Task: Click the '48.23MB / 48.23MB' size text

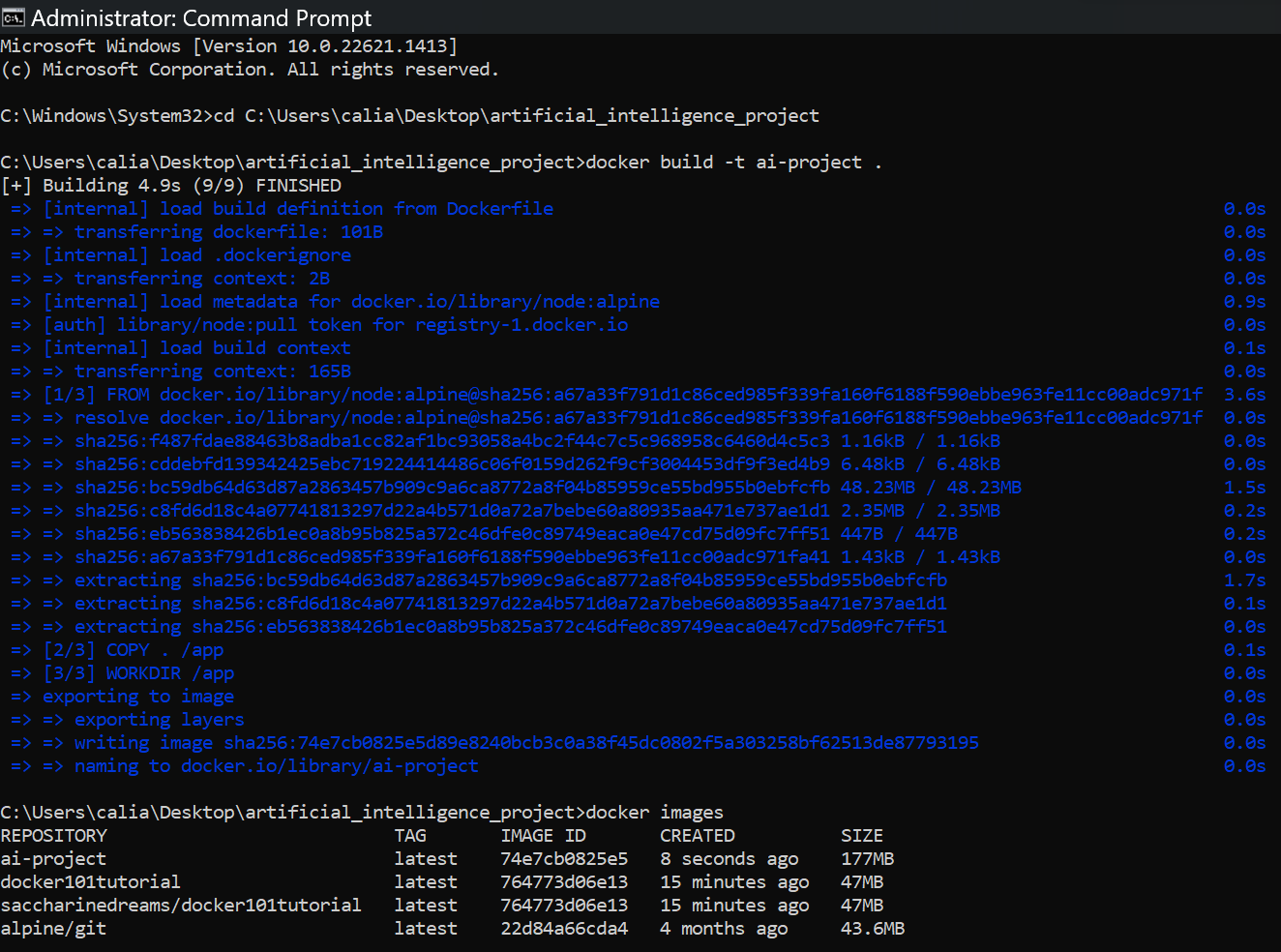Action: (932, 488)
